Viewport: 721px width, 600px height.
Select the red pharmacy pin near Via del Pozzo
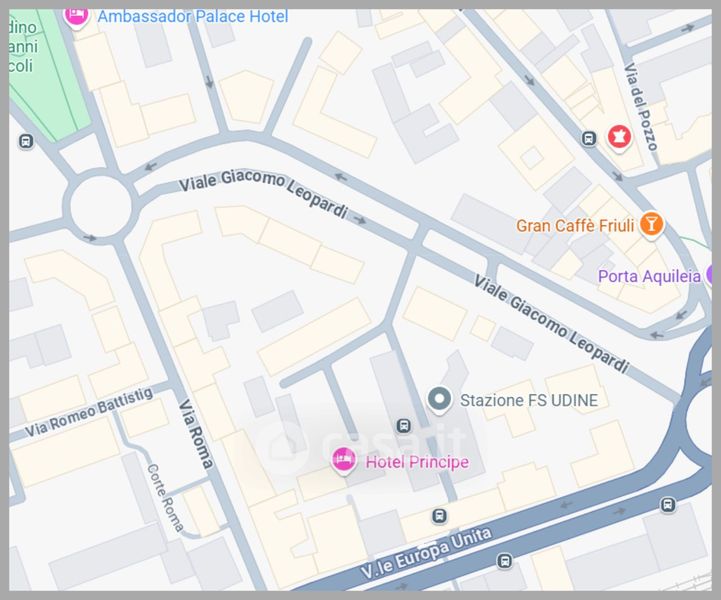[619, 137]
